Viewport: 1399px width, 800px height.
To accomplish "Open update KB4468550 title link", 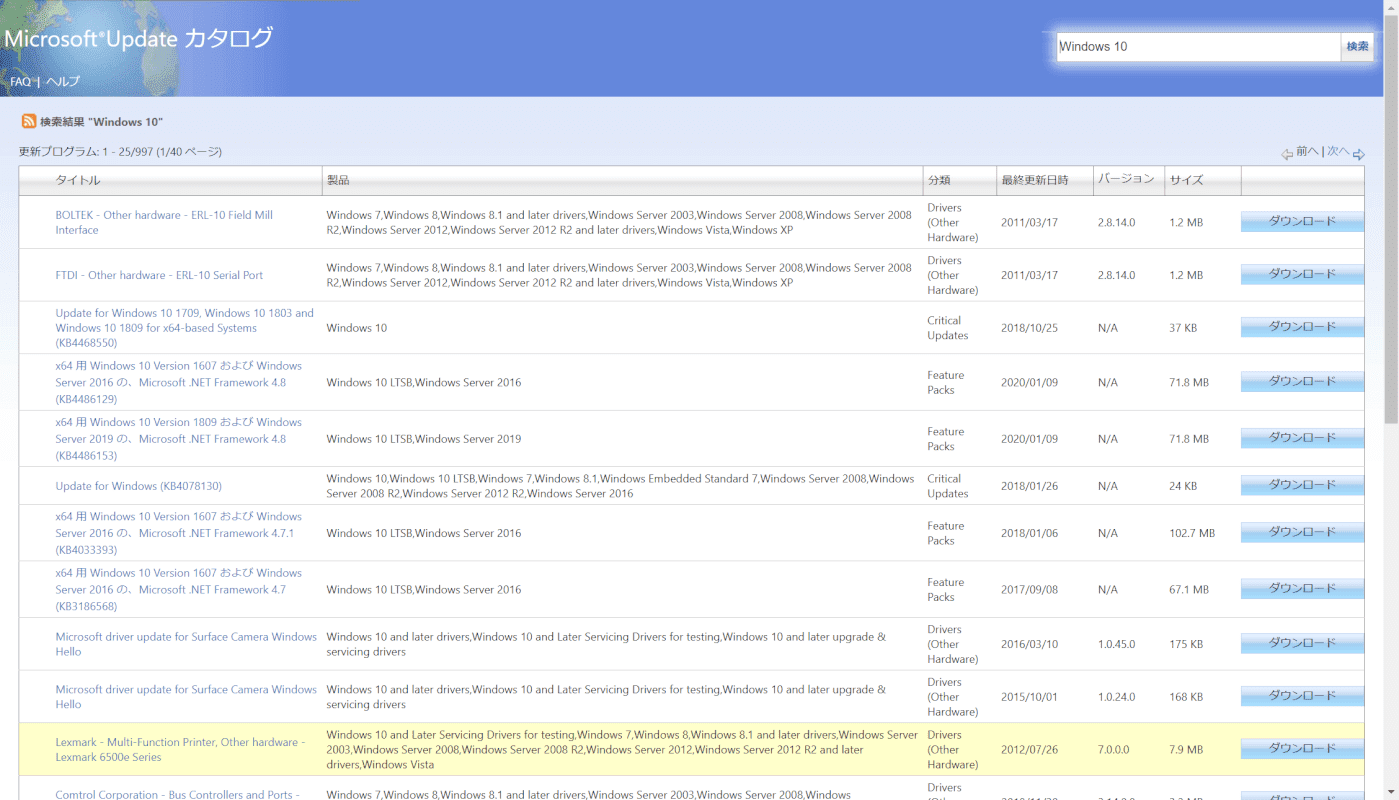I will point(185,328).
